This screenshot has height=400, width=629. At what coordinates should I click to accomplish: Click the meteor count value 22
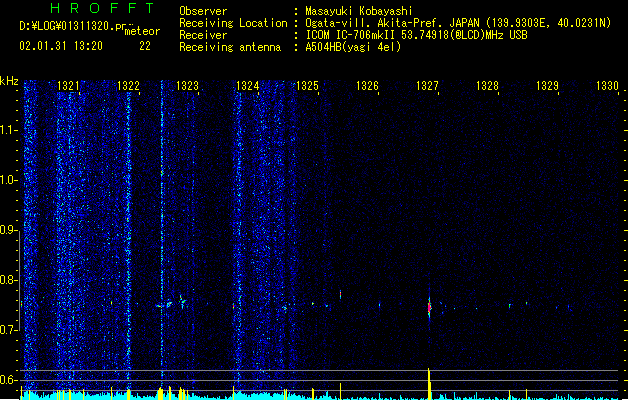pos(145,46)
